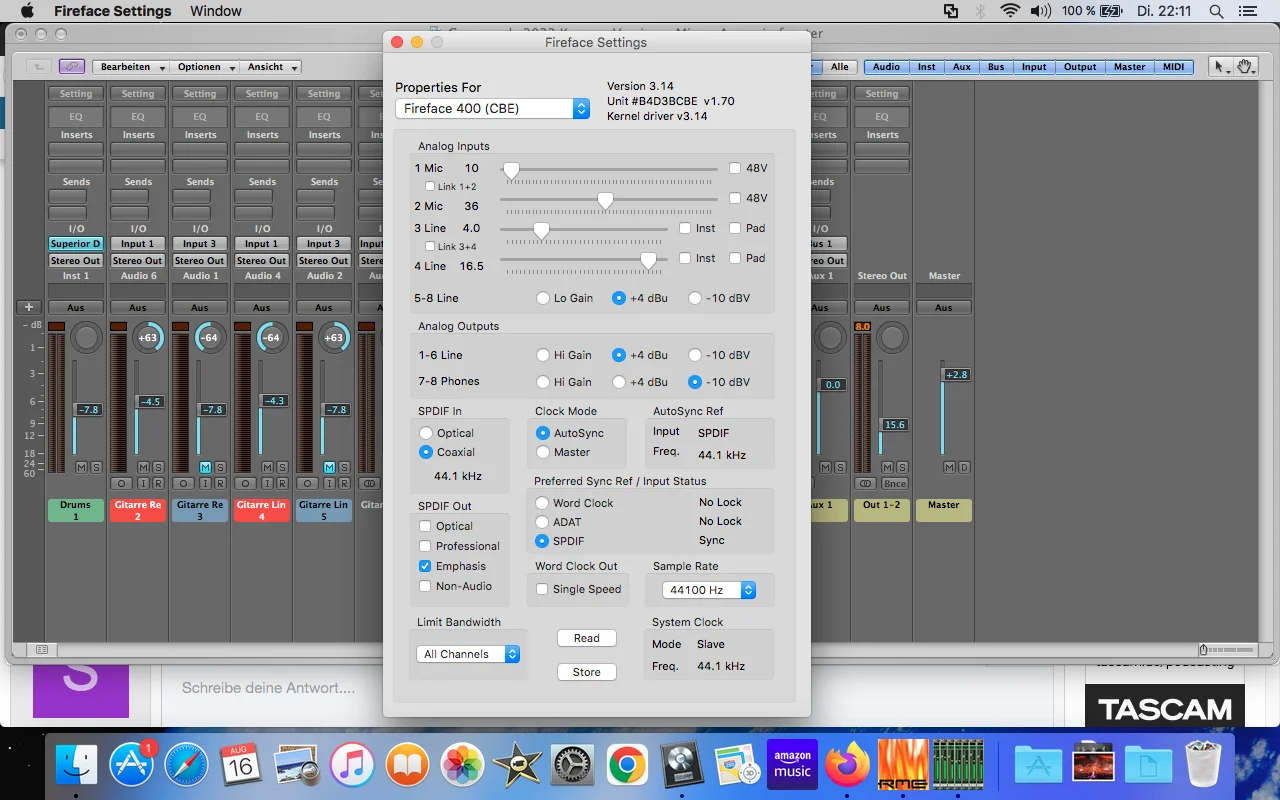The width and height of the screenshot is (1280, 800).
Task: Select the hand tool in the mixer
Action: click(x=1246, y=67)
